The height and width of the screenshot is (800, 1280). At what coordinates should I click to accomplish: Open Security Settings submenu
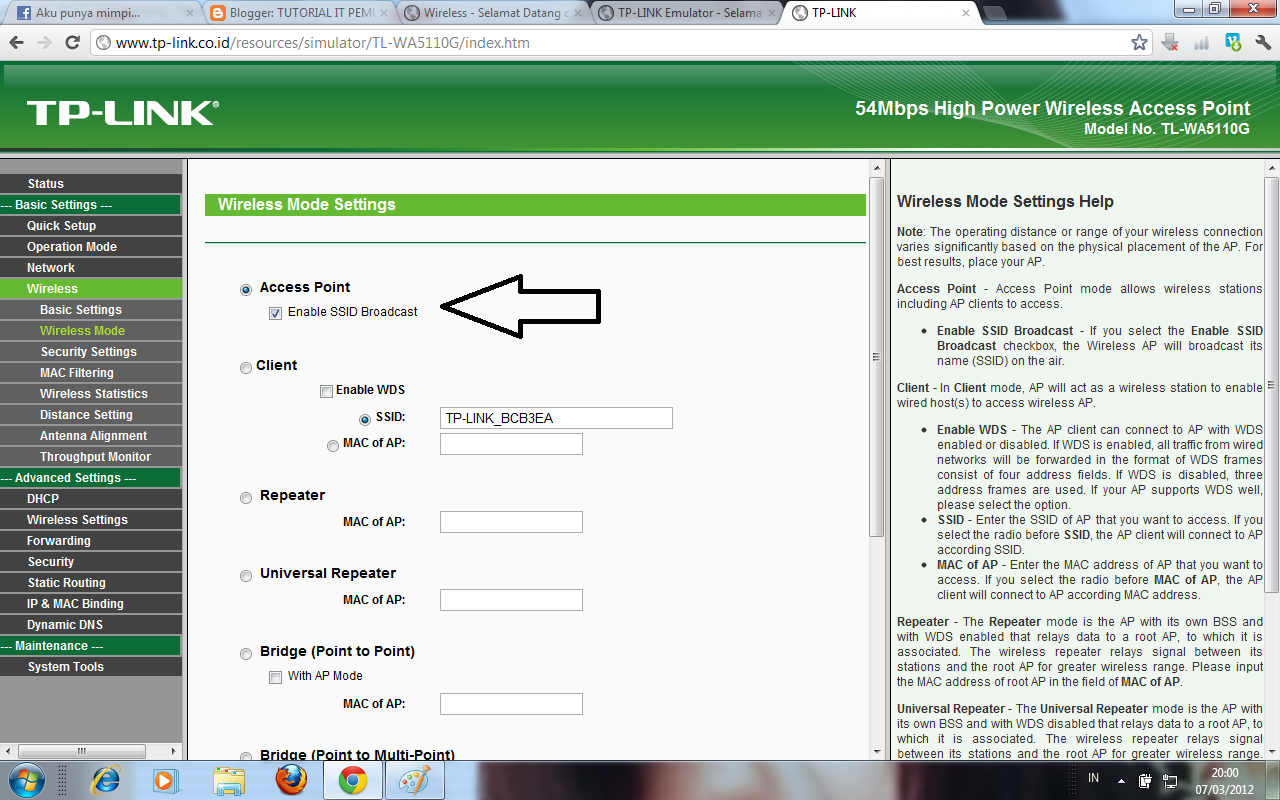coord(91,352)
